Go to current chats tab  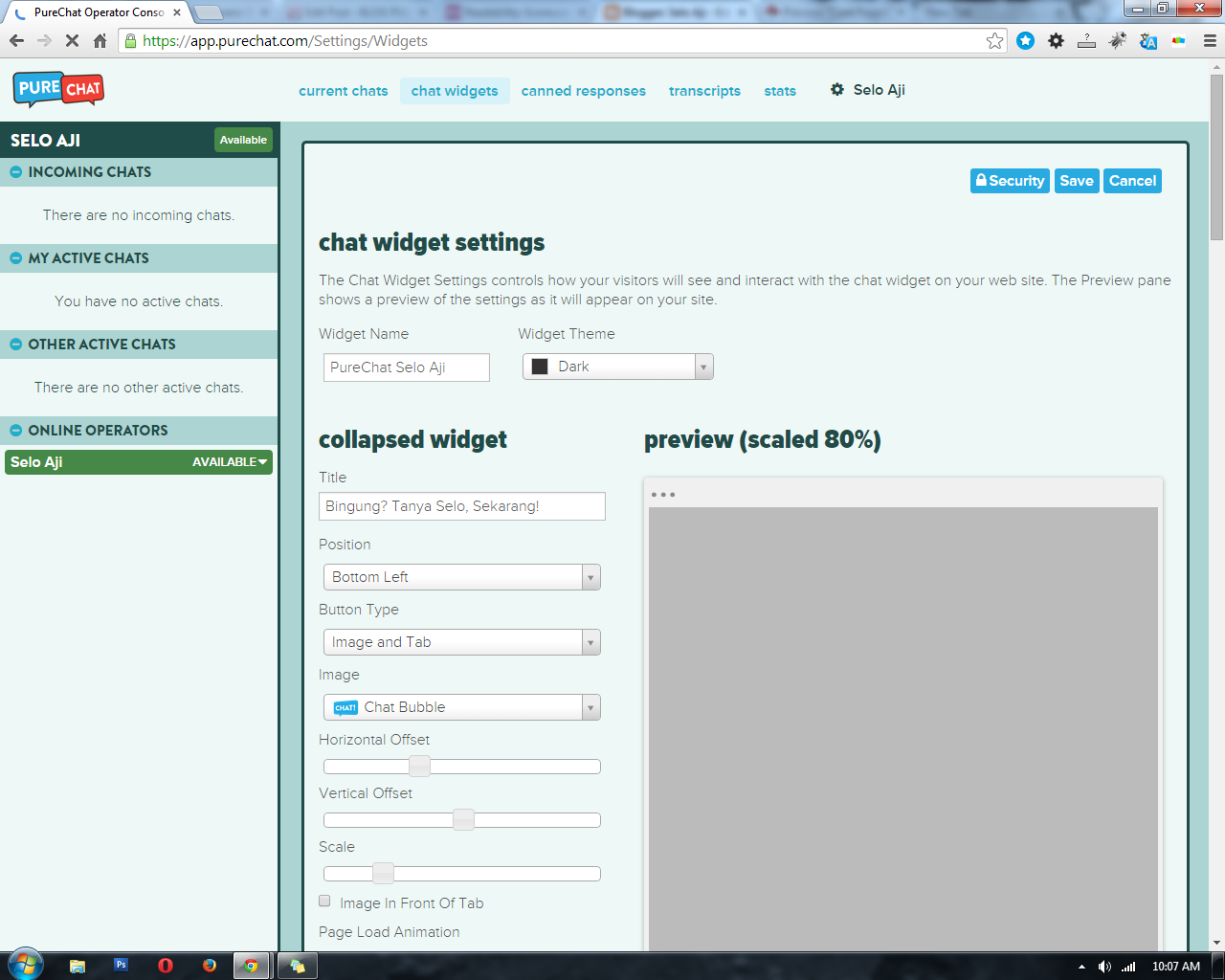[344, 91]
